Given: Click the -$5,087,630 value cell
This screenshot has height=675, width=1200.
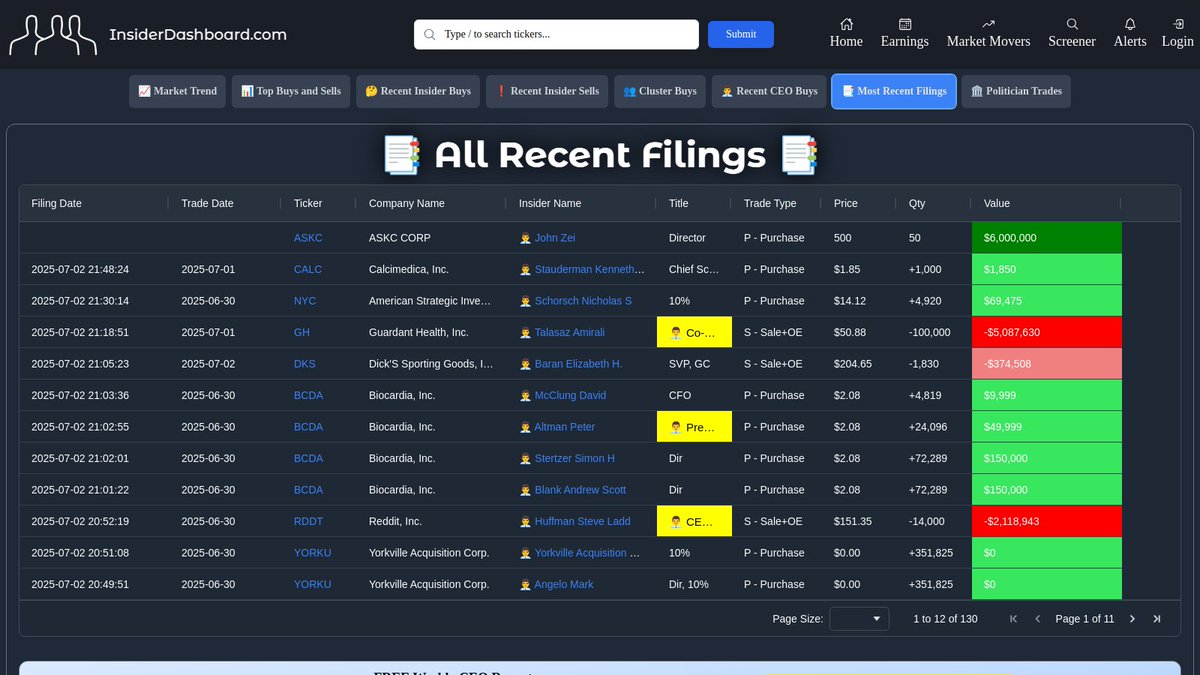Looking at the screenshot, I should pos(1047,333).
